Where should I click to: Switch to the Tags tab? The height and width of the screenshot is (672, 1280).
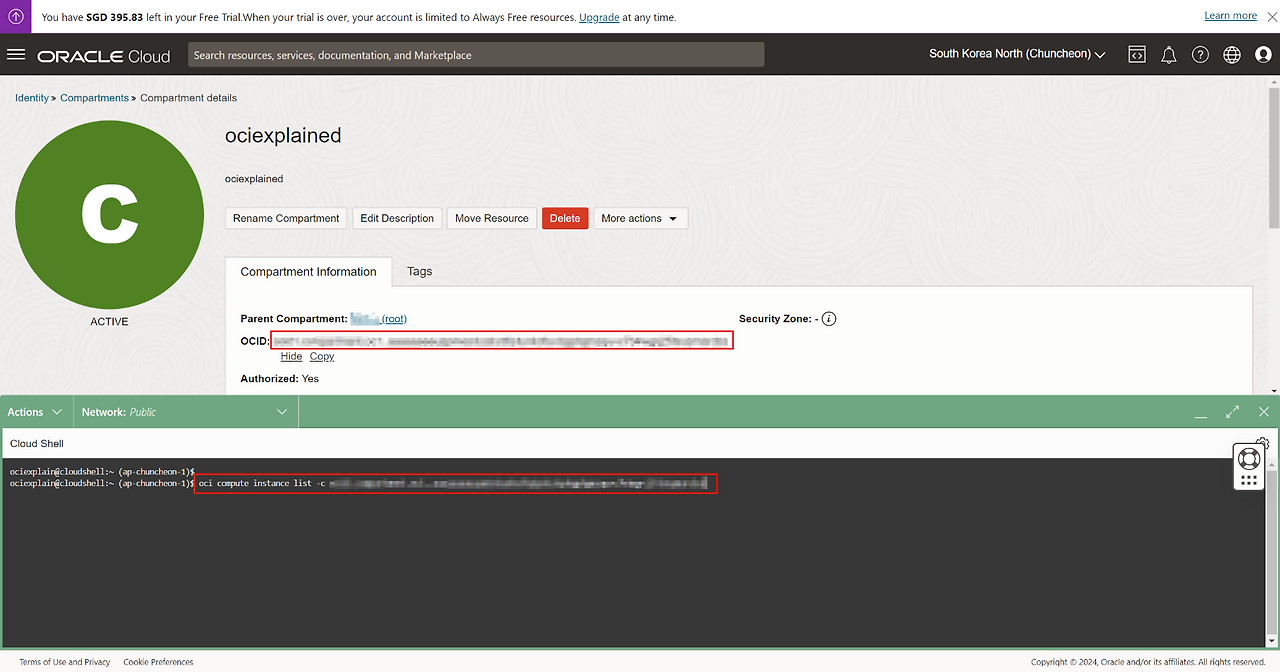pyautogui.click(x=419, y=271)
